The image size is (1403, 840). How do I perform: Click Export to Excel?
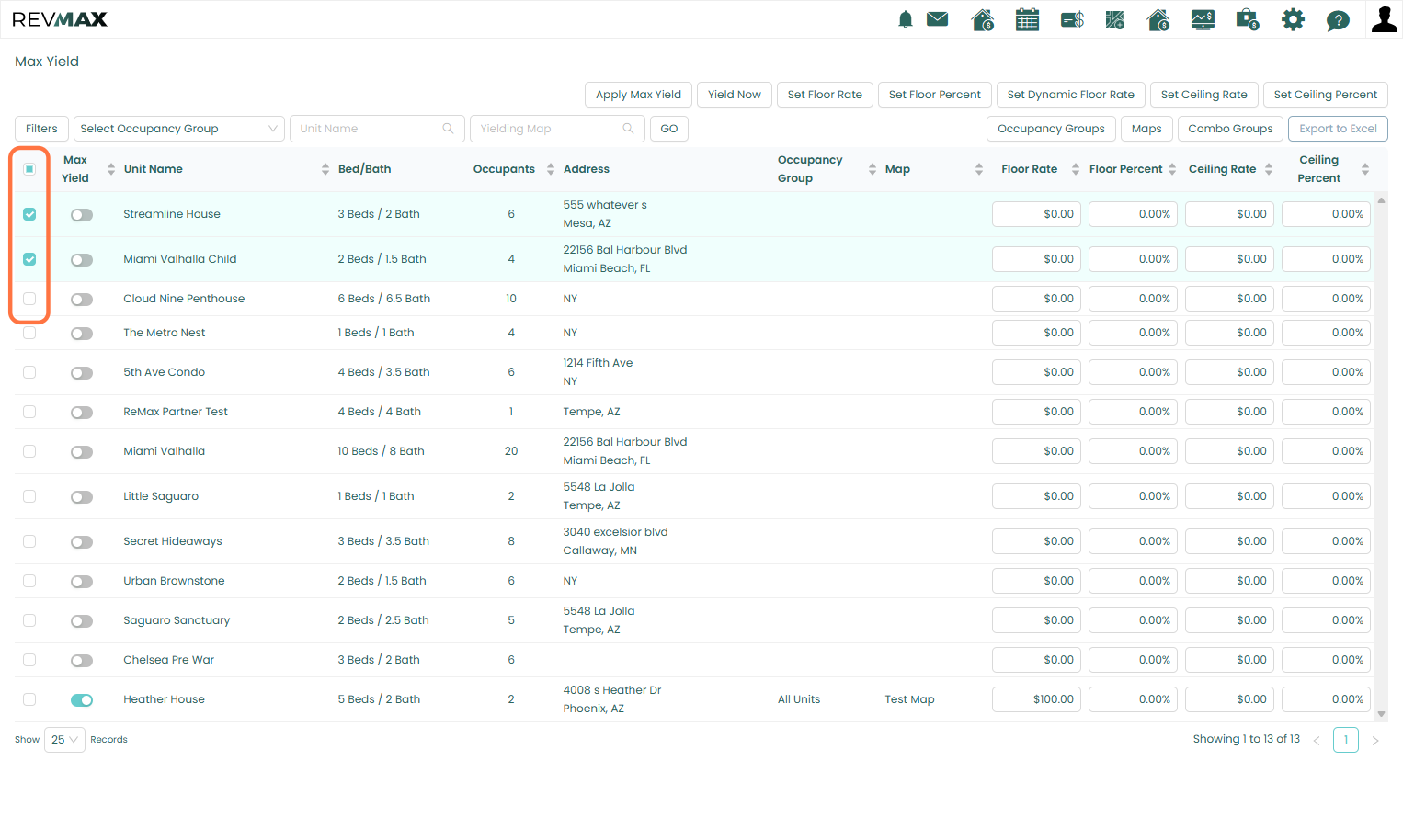pyautogui.click(x=1338, y=129)
